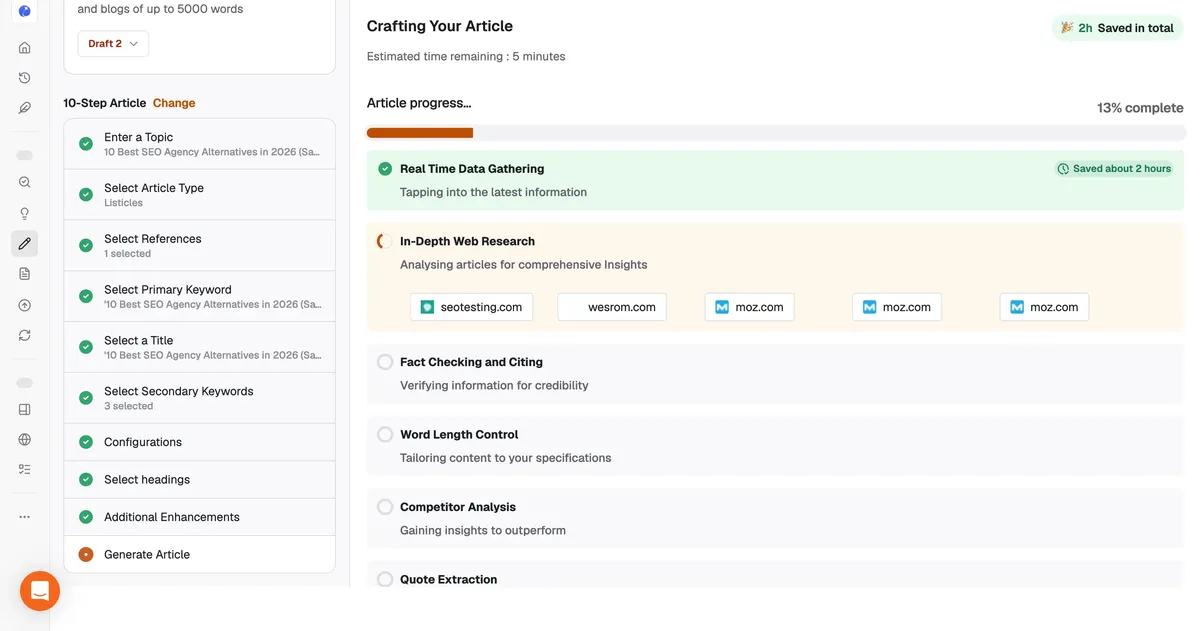
Task: Open the first moz.com source chip
Action: click(x=750, y=307)
